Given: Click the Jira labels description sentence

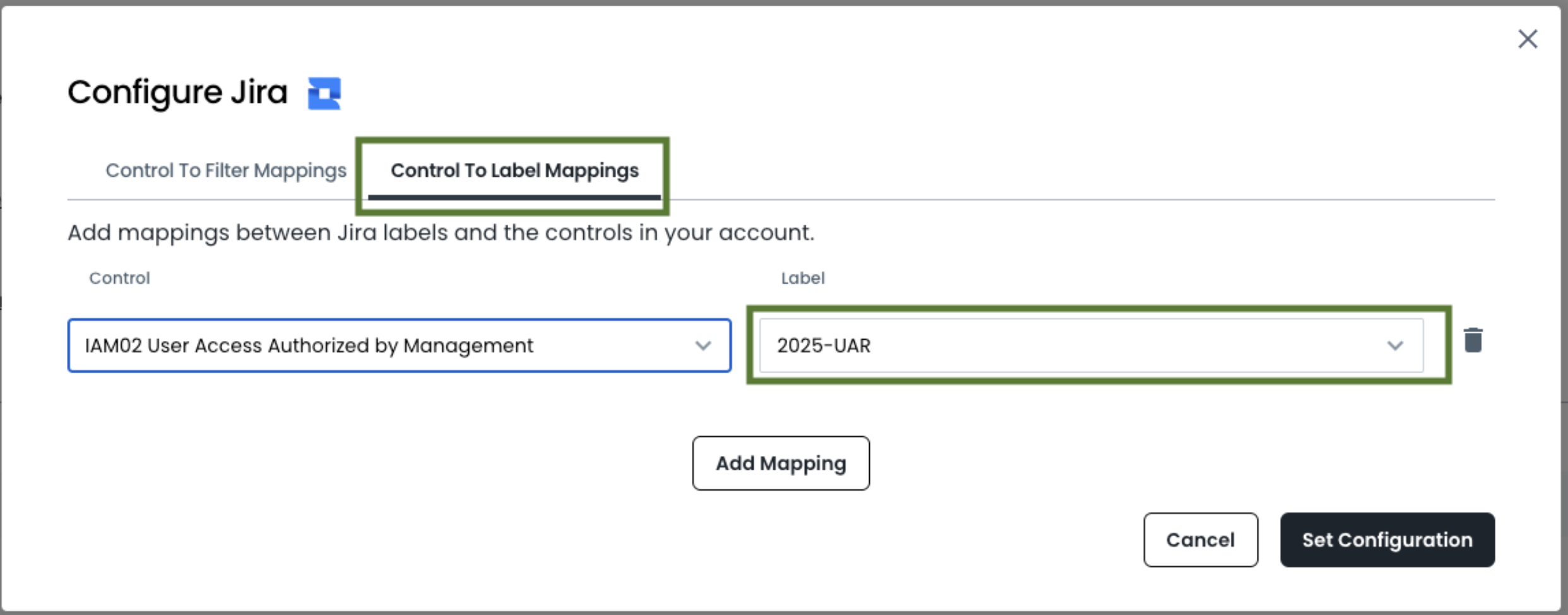Looking at the screenshot, I should click(x=441, y=233).
